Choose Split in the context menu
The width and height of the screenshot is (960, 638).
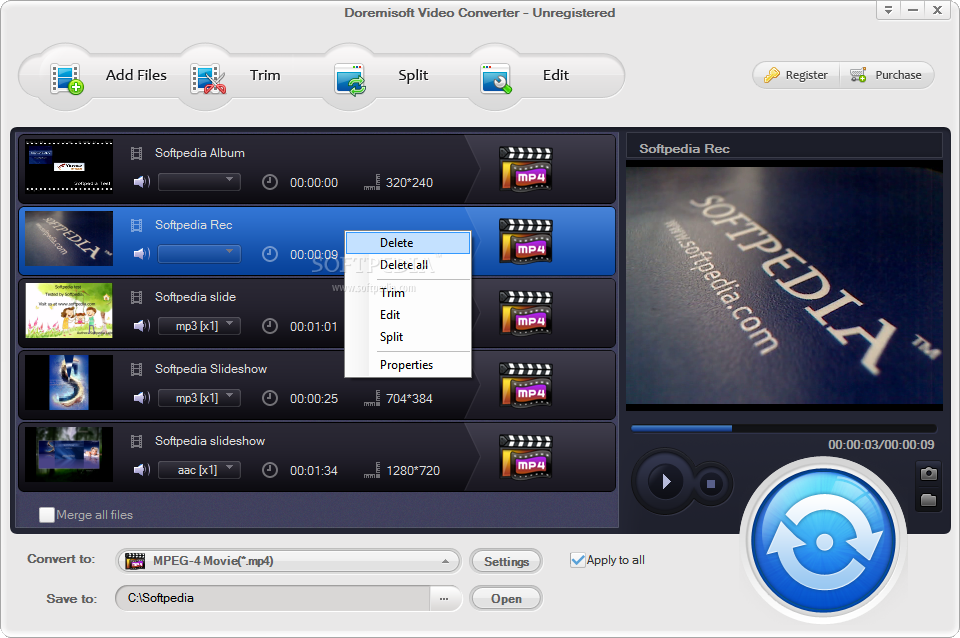pyautogui.click(x=408, y=337)
